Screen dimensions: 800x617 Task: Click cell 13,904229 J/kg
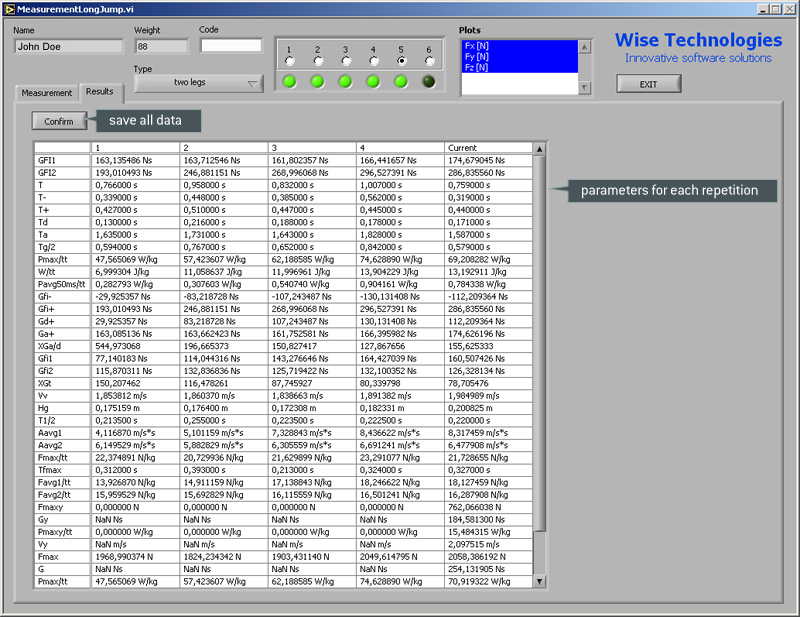(x=400, y=272)
